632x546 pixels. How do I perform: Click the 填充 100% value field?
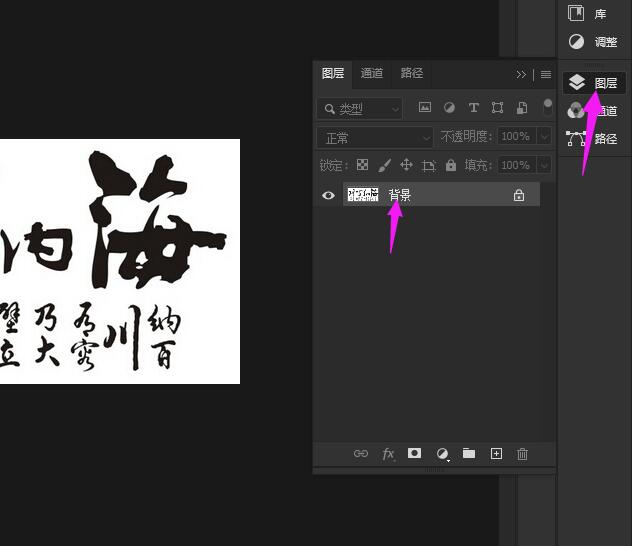point(516,165)
